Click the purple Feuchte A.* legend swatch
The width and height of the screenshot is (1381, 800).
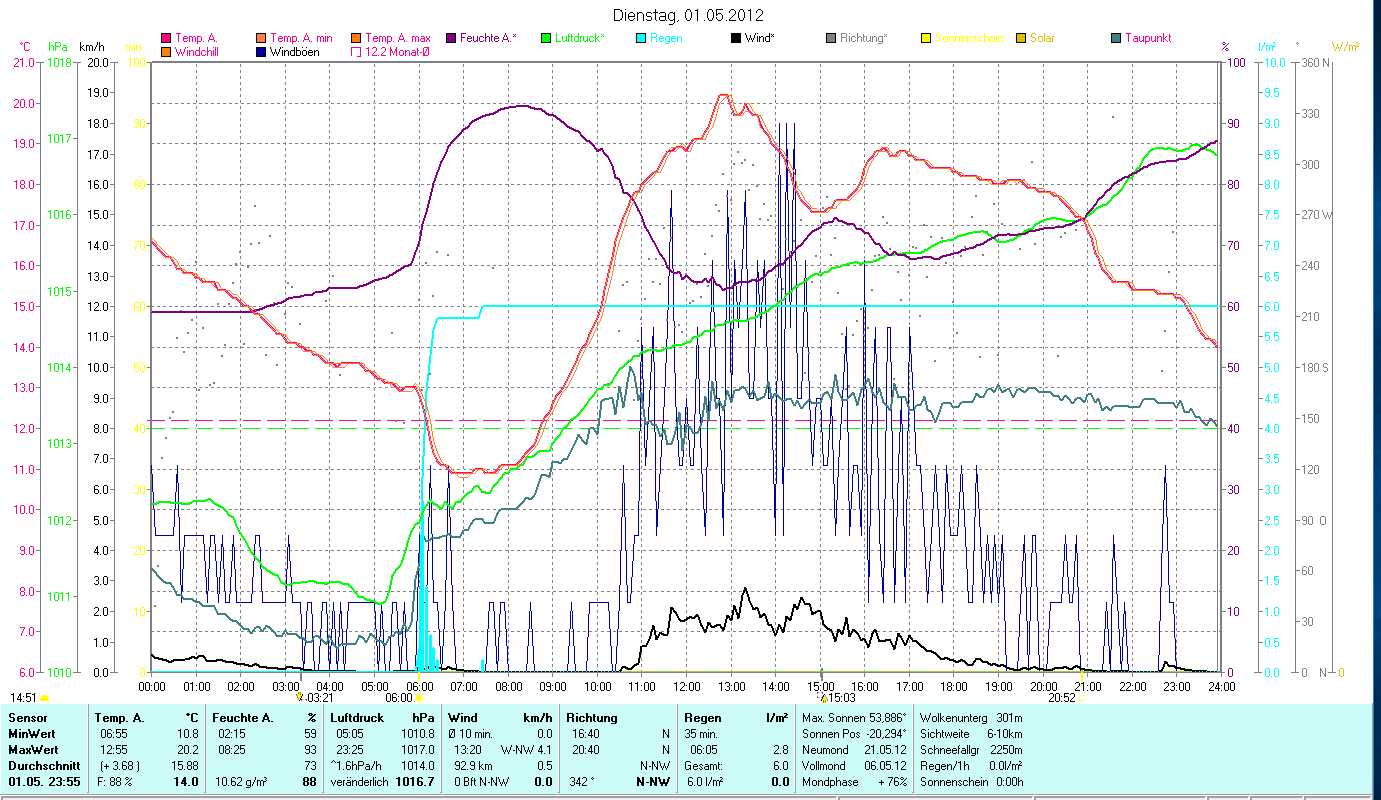451,38
